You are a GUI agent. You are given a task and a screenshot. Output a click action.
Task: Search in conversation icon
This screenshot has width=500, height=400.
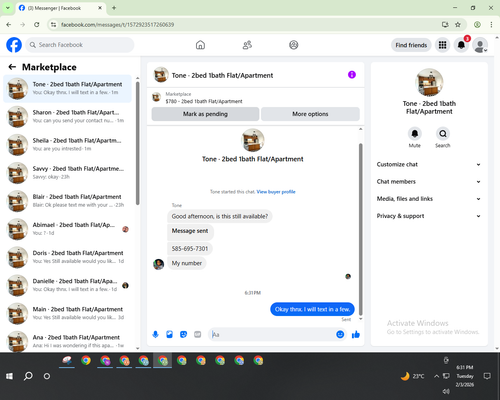pos(443,134)
